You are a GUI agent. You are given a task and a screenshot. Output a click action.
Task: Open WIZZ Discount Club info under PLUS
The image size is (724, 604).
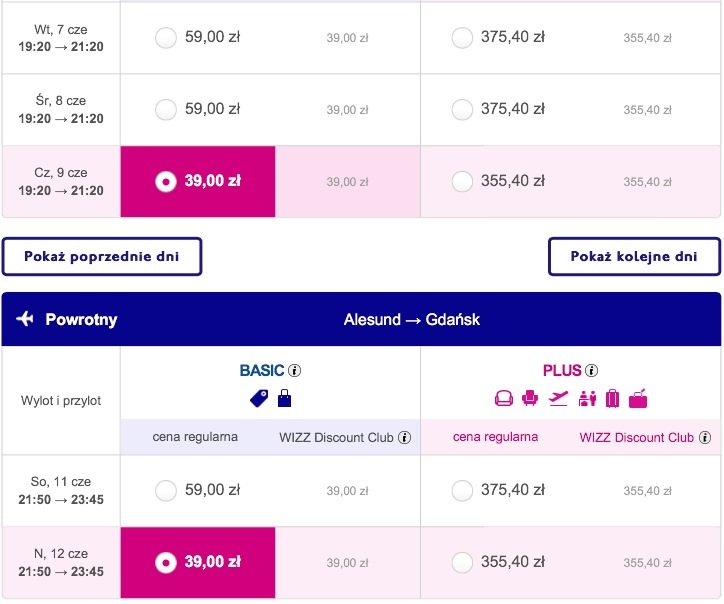[705, 437]
